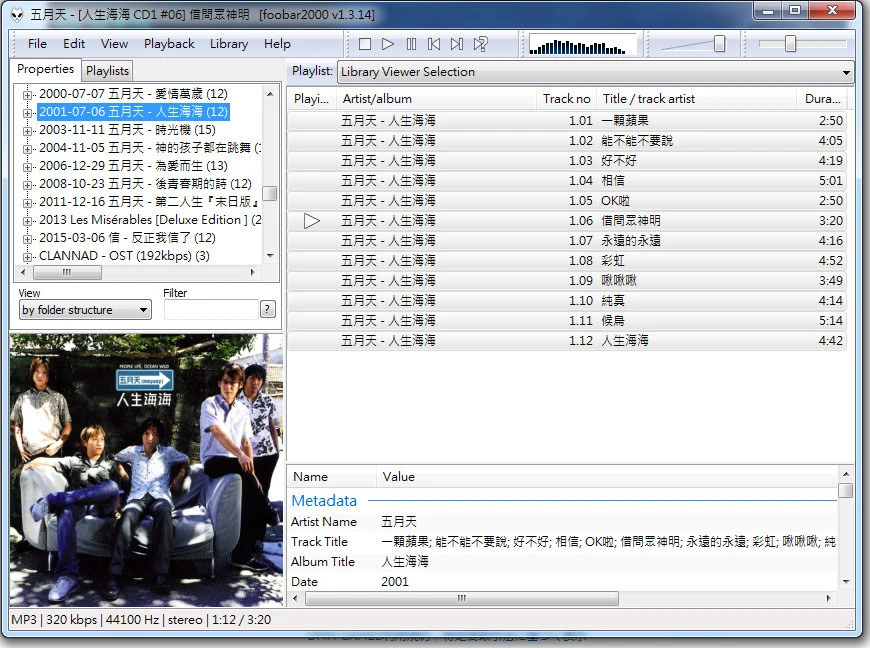Sort by the Track no column header
Image resolution: width=870 pixels, height=648 pixels.
click(566, 99)
